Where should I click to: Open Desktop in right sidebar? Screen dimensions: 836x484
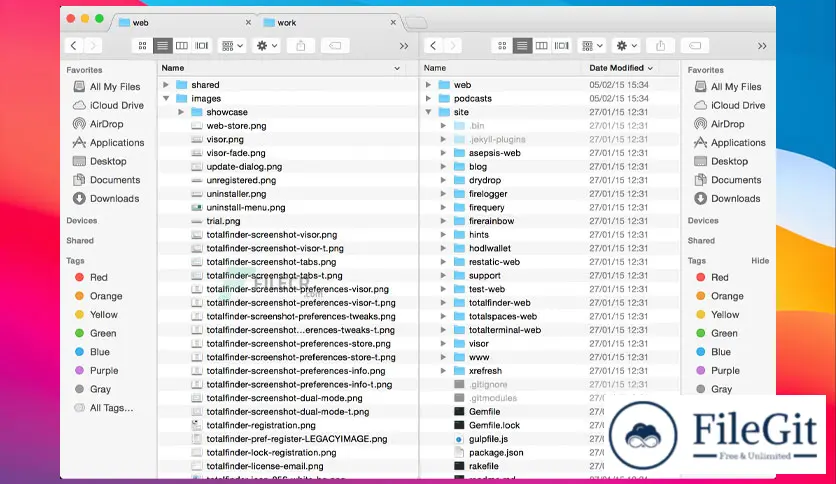tap(721, 162)
